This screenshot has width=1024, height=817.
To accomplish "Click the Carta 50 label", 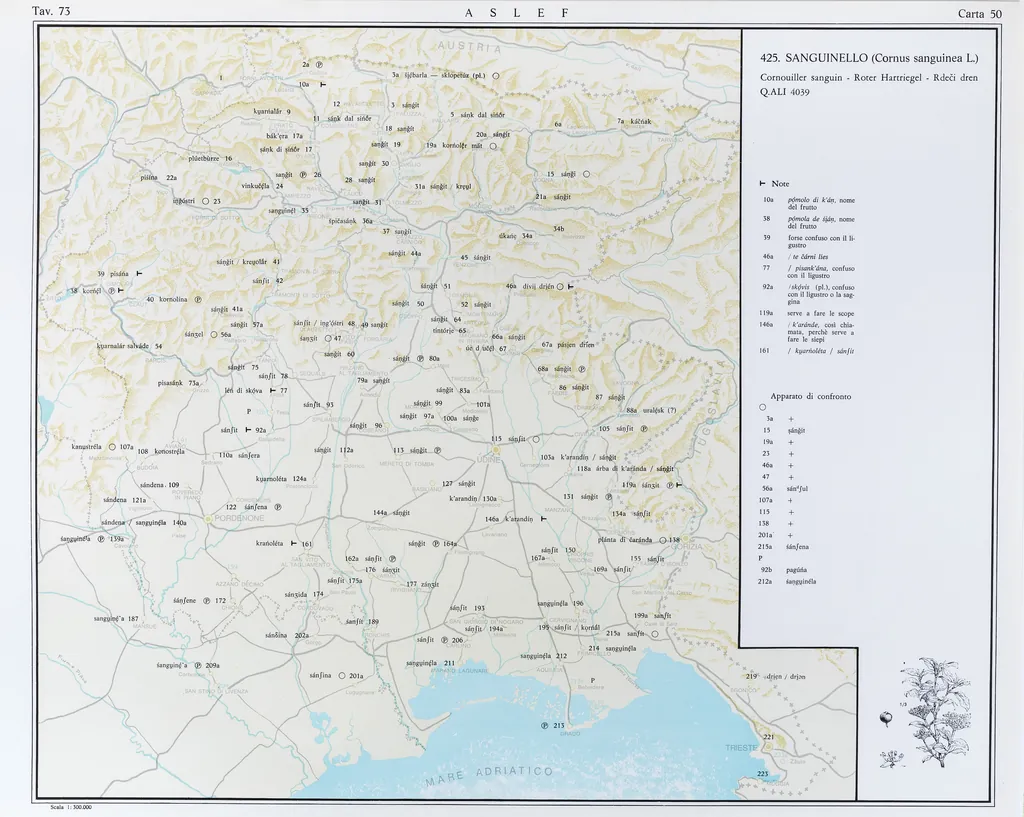I will [x=978, y=13].
